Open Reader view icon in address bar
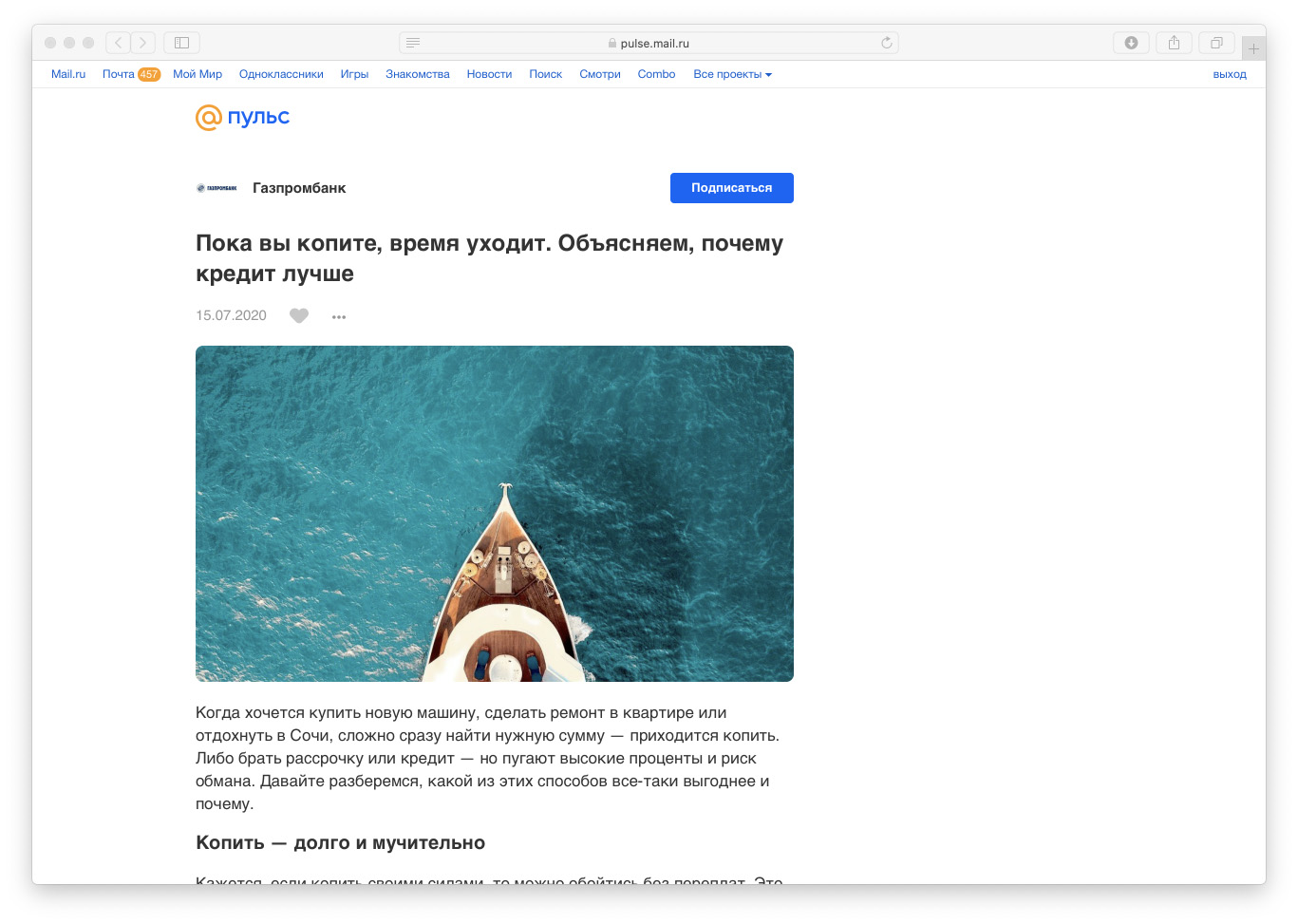1298x924 pixels. click(x=413, y=43)
